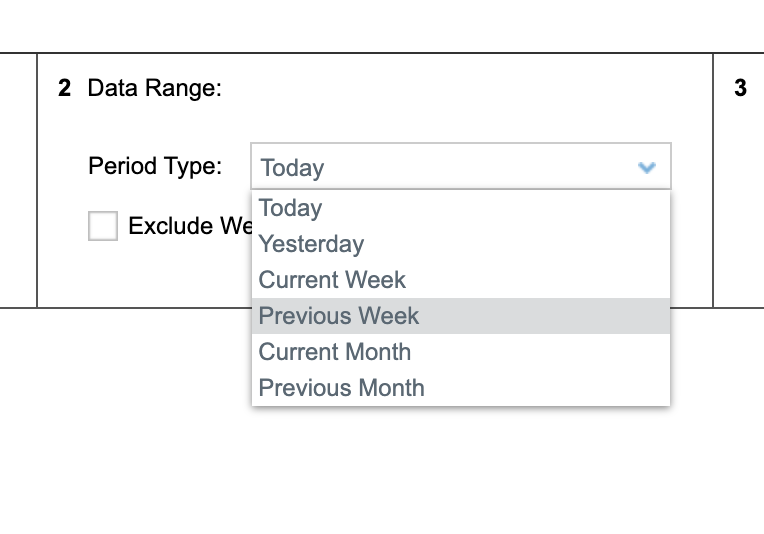This screenshot has height=534, width=764.
Task: Click empty area below the dropdown list
Action: point(460,470)
